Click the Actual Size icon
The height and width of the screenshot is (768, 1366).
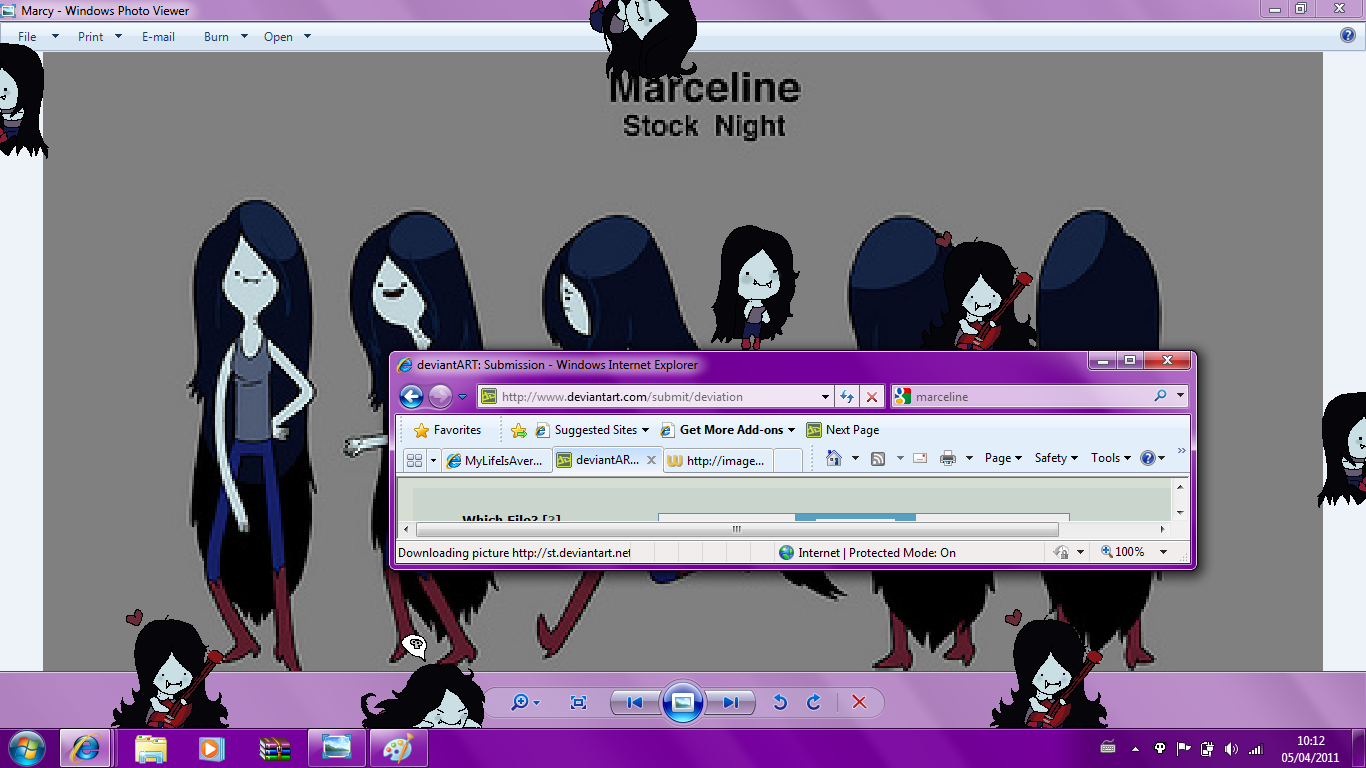pos(578,703)
